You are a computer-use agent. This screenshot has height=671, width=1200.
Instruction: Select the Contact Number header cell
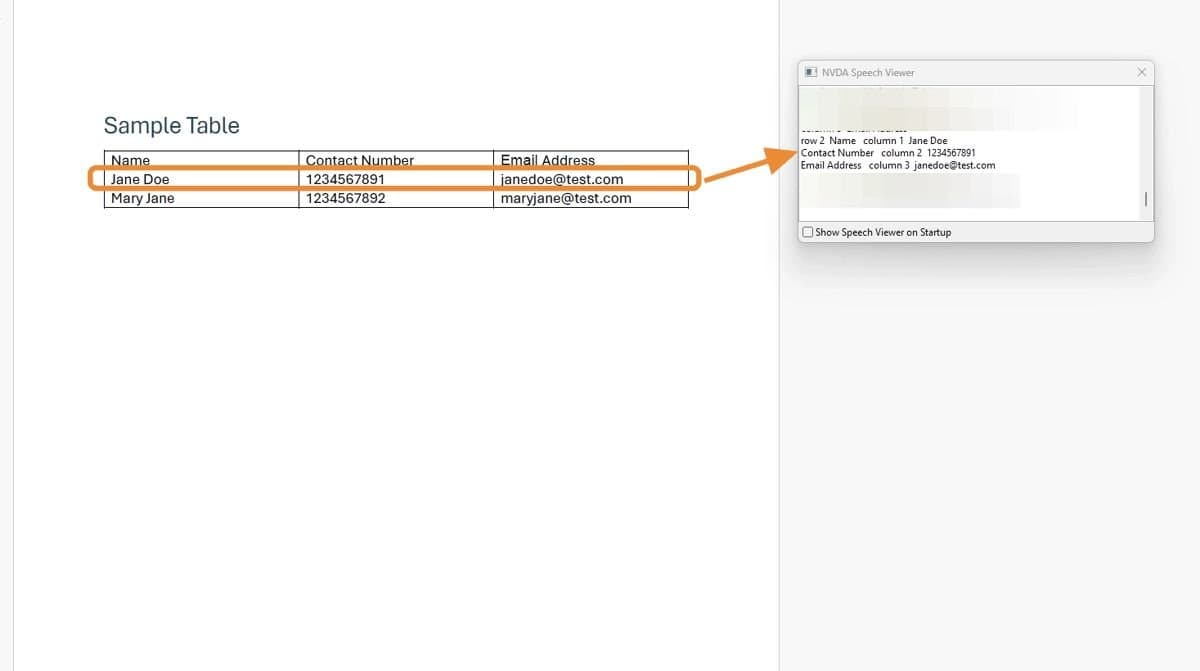coord(360,160)
